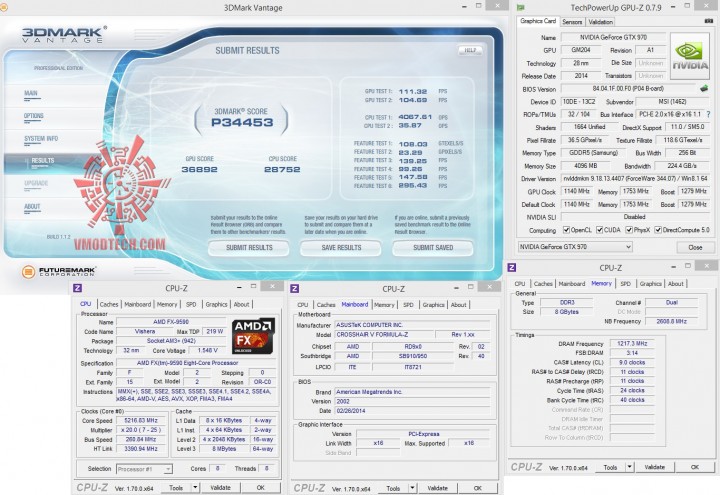Toggle the OpenCL checkbox in GPU-Z
The image size is (720, 495).
click(566, 230)
